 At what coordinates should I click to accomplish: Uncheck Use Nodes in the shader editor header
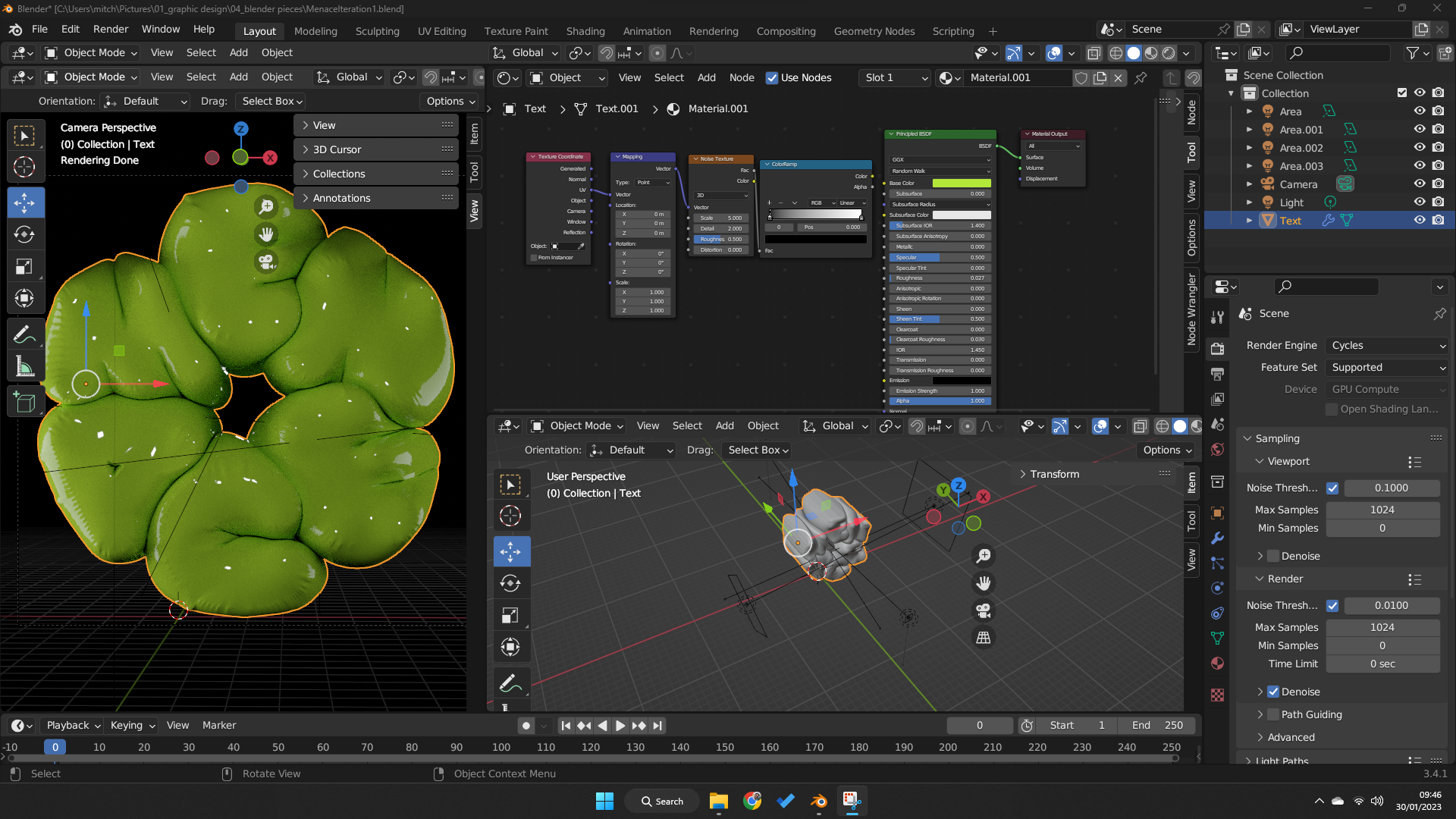773,78
